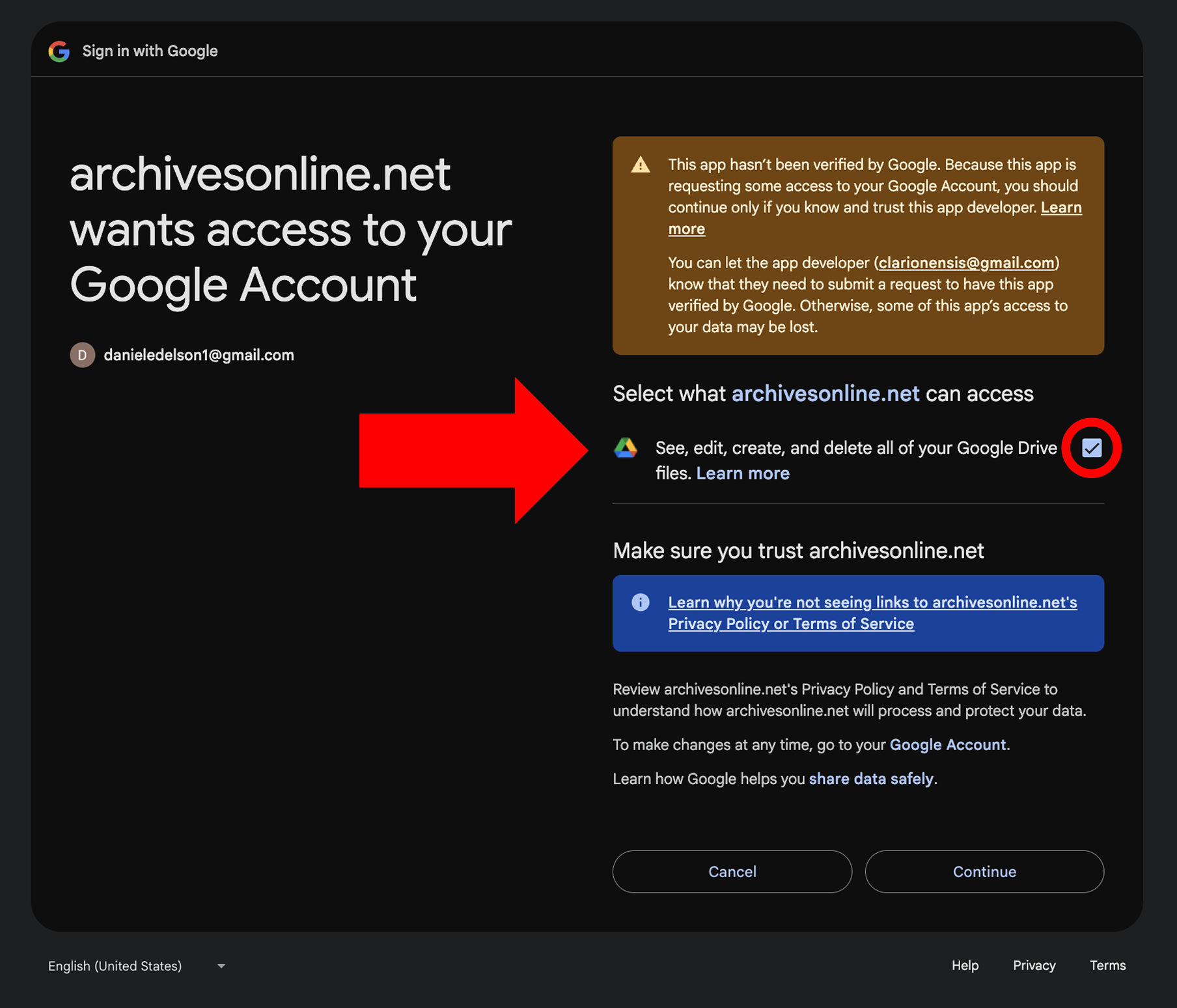This screenshot has width=1177, height=1008.
Task: Open Privacy in the footer
Action: [x=1034, y=966]
